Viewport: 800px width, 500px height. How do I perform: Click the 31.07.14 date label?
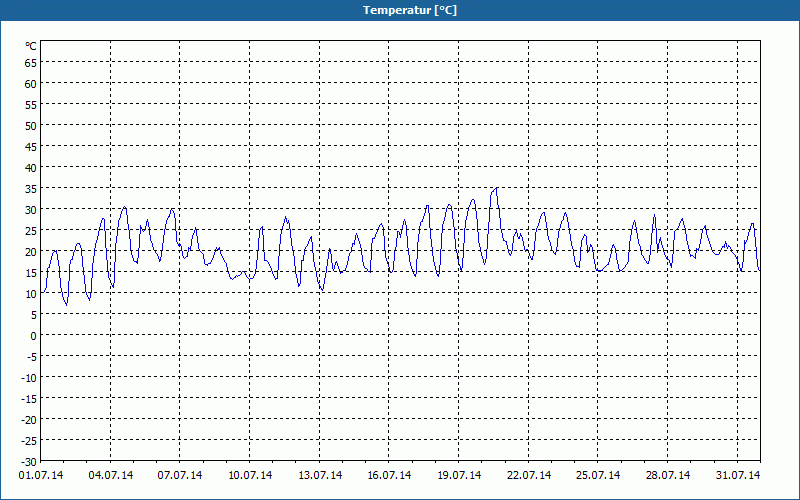pyautogui.click(x=738, y=476)
